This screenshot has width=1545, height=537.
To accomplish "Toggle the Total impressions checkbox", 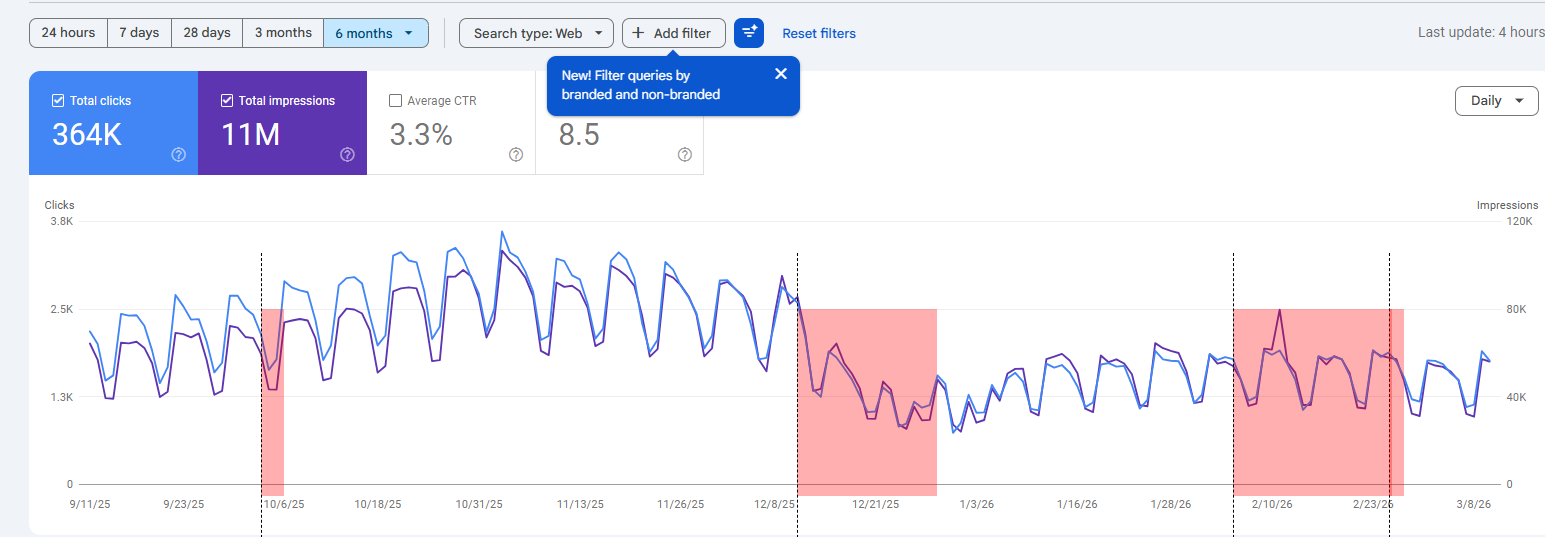I will (227, 101).
